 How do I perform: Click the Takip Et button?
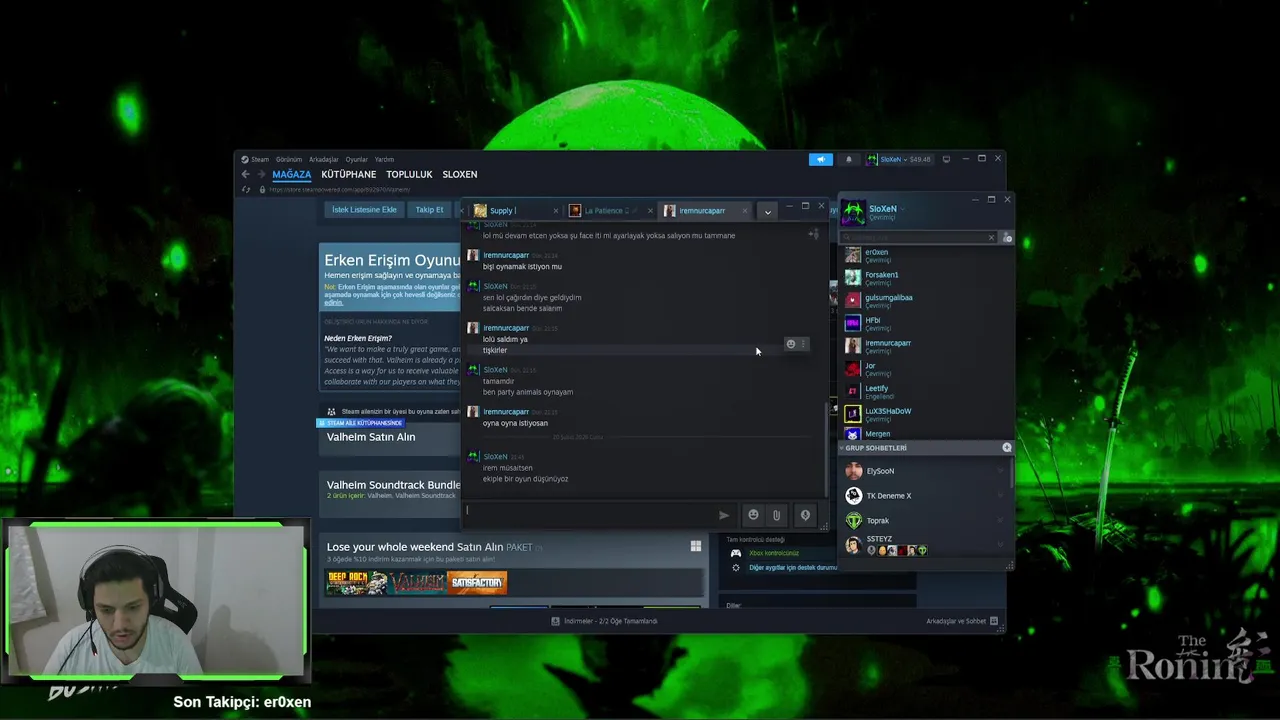[x=430, y=210]
